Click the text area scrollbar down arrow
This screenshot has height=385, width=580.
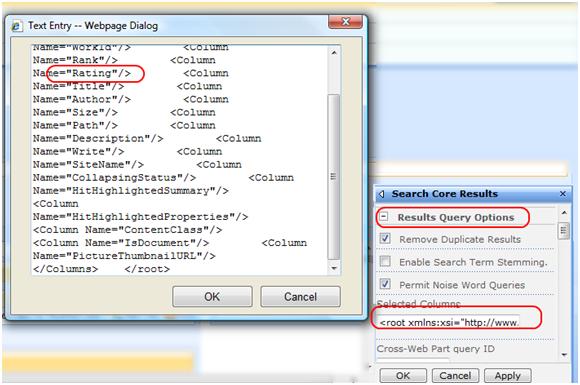[x=334, y=268]
